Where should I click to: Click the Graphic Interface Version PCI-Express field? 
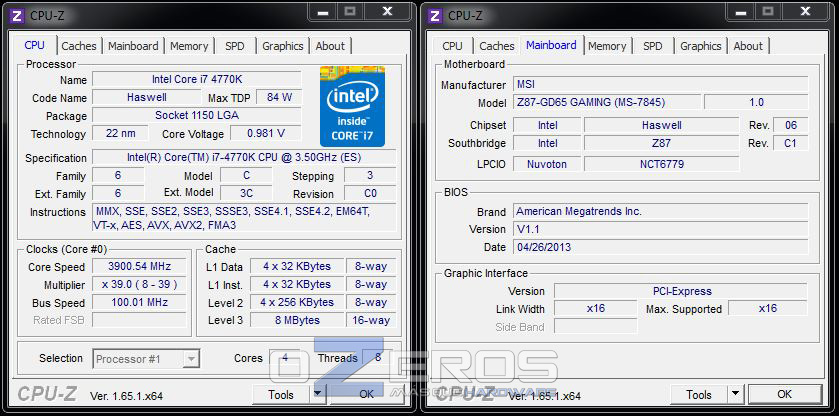[x=681, y=291]
